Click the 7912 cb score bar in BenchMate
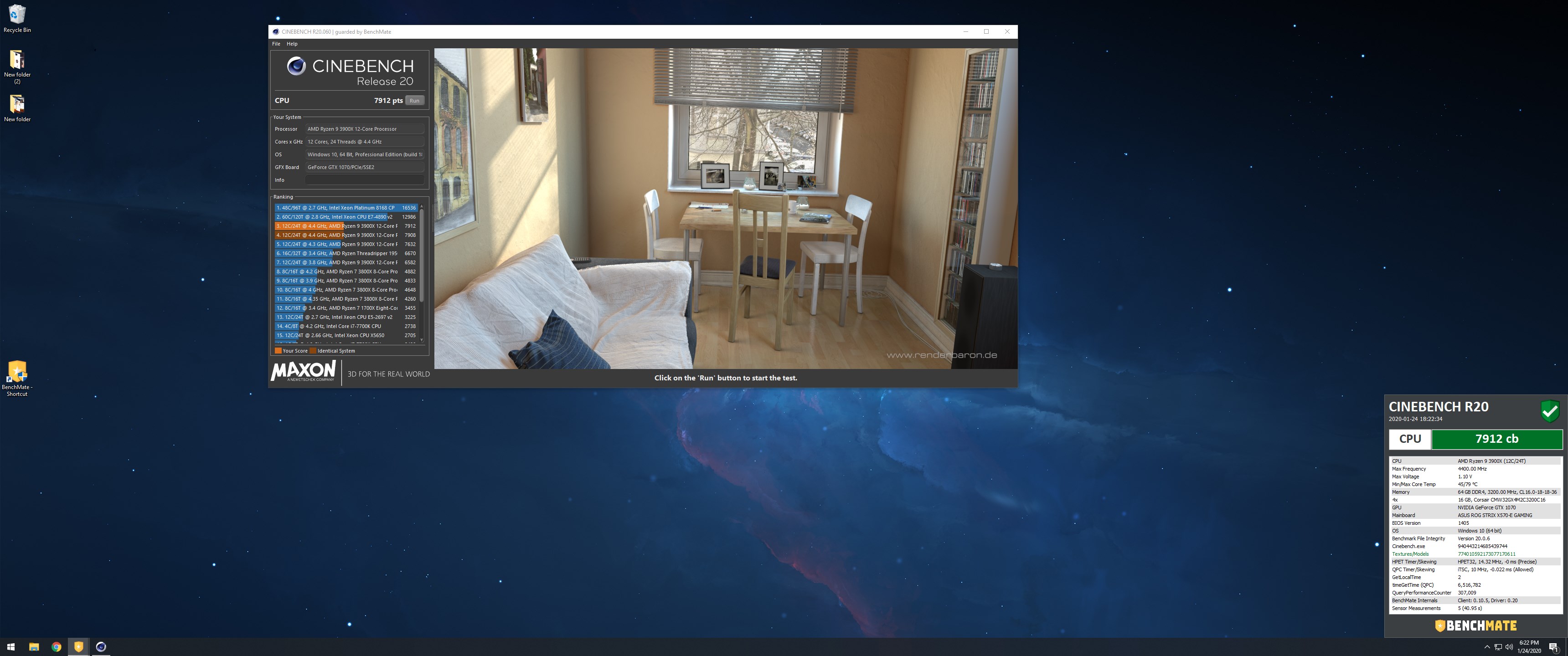Screen dimensions: 1568x656 tap(1497, 439)
